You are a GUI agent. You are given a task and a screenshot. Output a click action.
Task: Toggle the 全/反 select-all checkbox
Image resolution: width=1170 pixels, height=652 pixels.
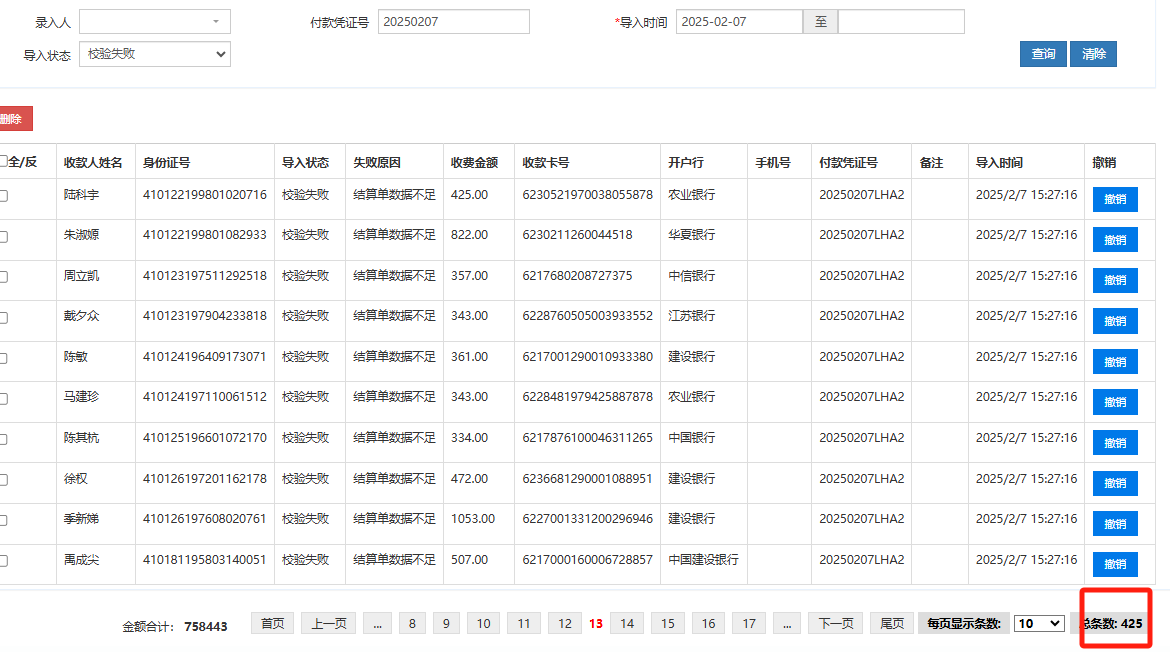[x=4, y=161]
